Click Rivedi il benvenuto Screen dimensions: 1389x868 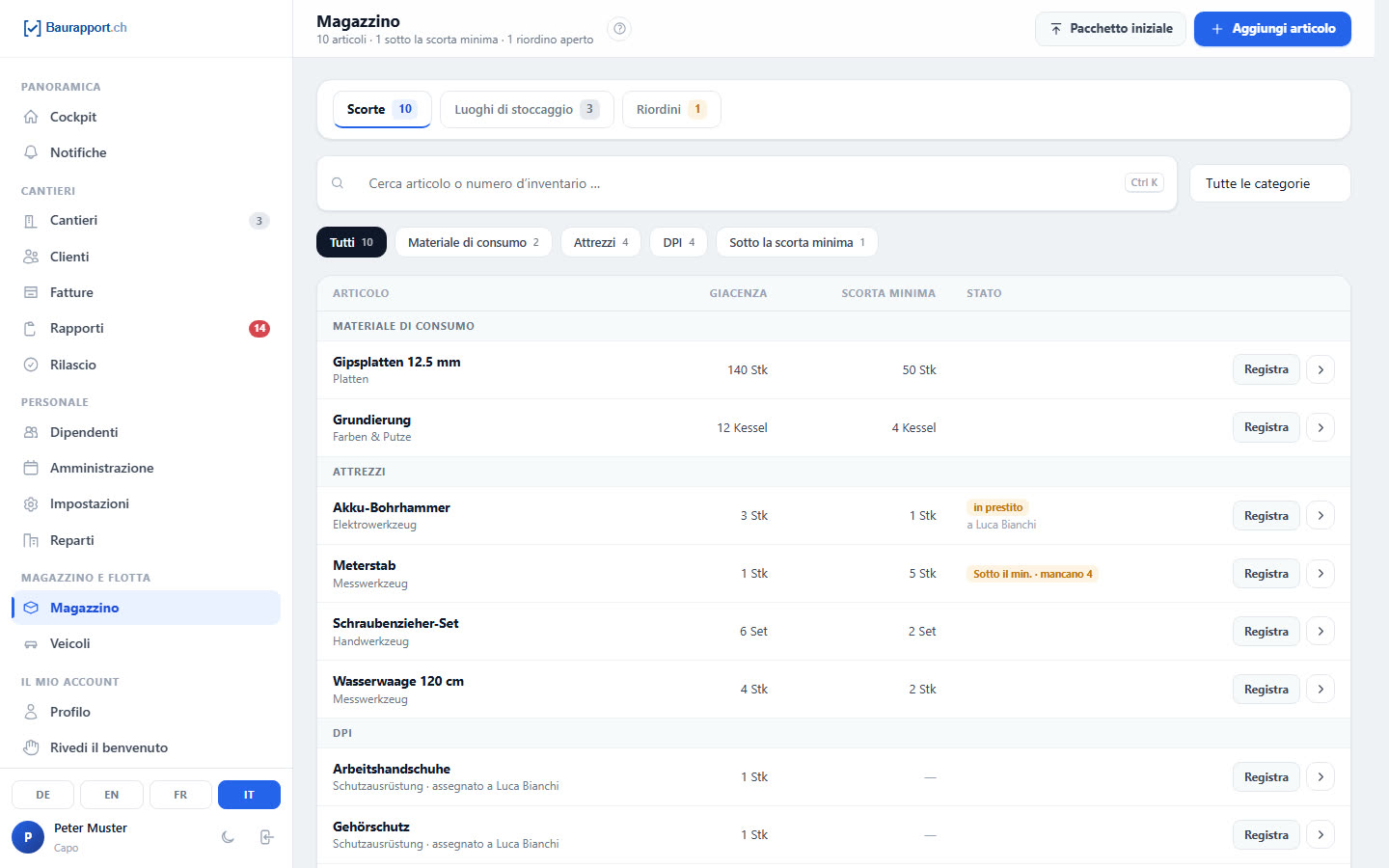(146, 747)
